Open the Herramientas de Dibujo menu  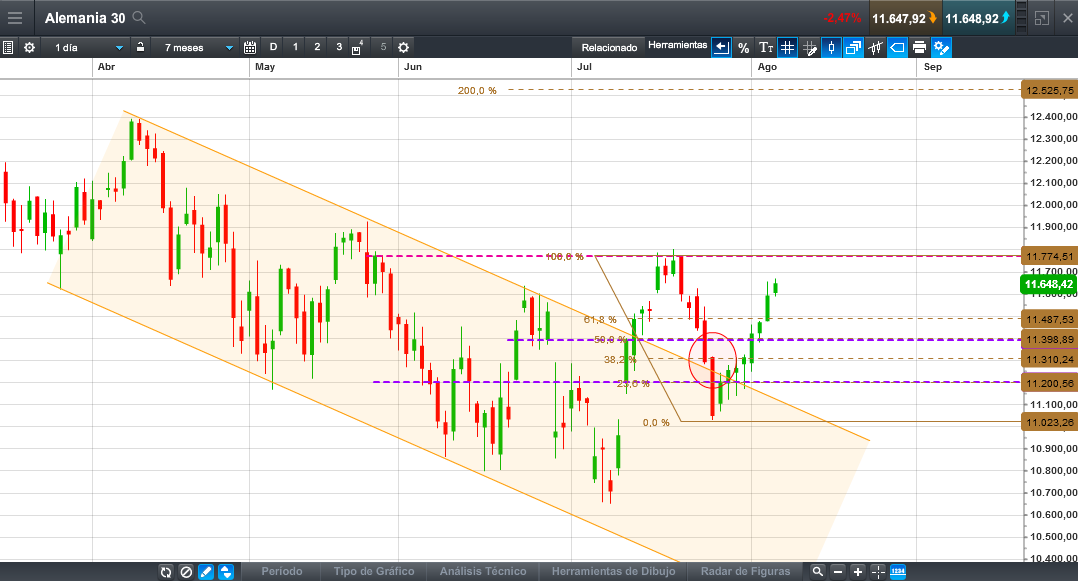coord(613,571)
